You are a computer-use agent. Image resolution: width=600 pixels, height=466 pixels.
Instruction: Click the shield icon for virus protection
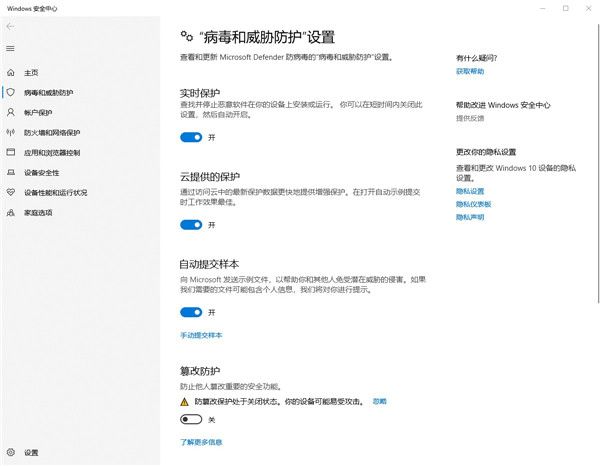pyautogui.click(x=11, y=92)
